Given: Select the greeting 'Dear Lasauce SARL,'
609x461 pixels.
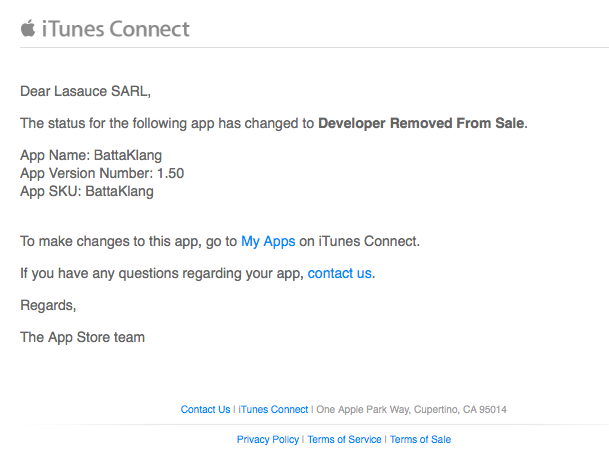Looking at the screenshot, I should click(x=85, y=91).
